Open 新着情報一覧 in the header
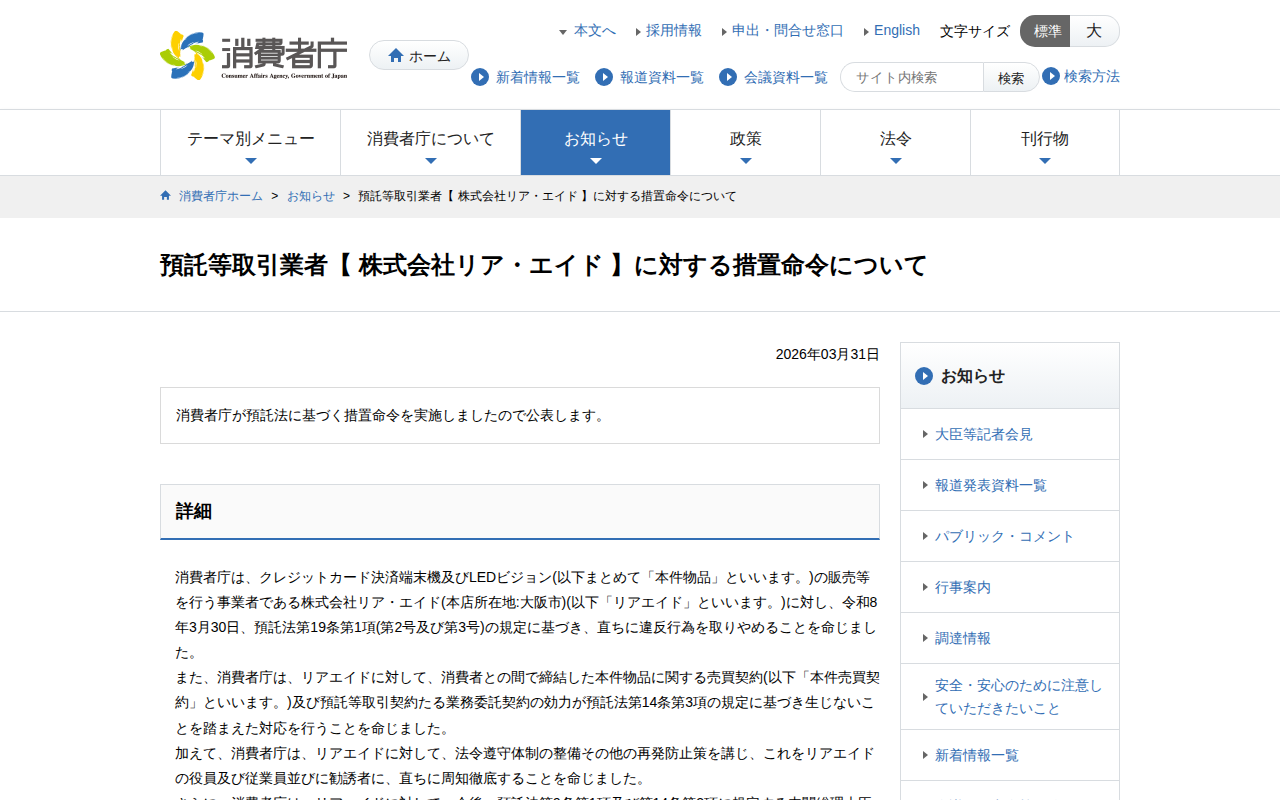The height and width of the screenshot is (800, 1280). (538, 77)
